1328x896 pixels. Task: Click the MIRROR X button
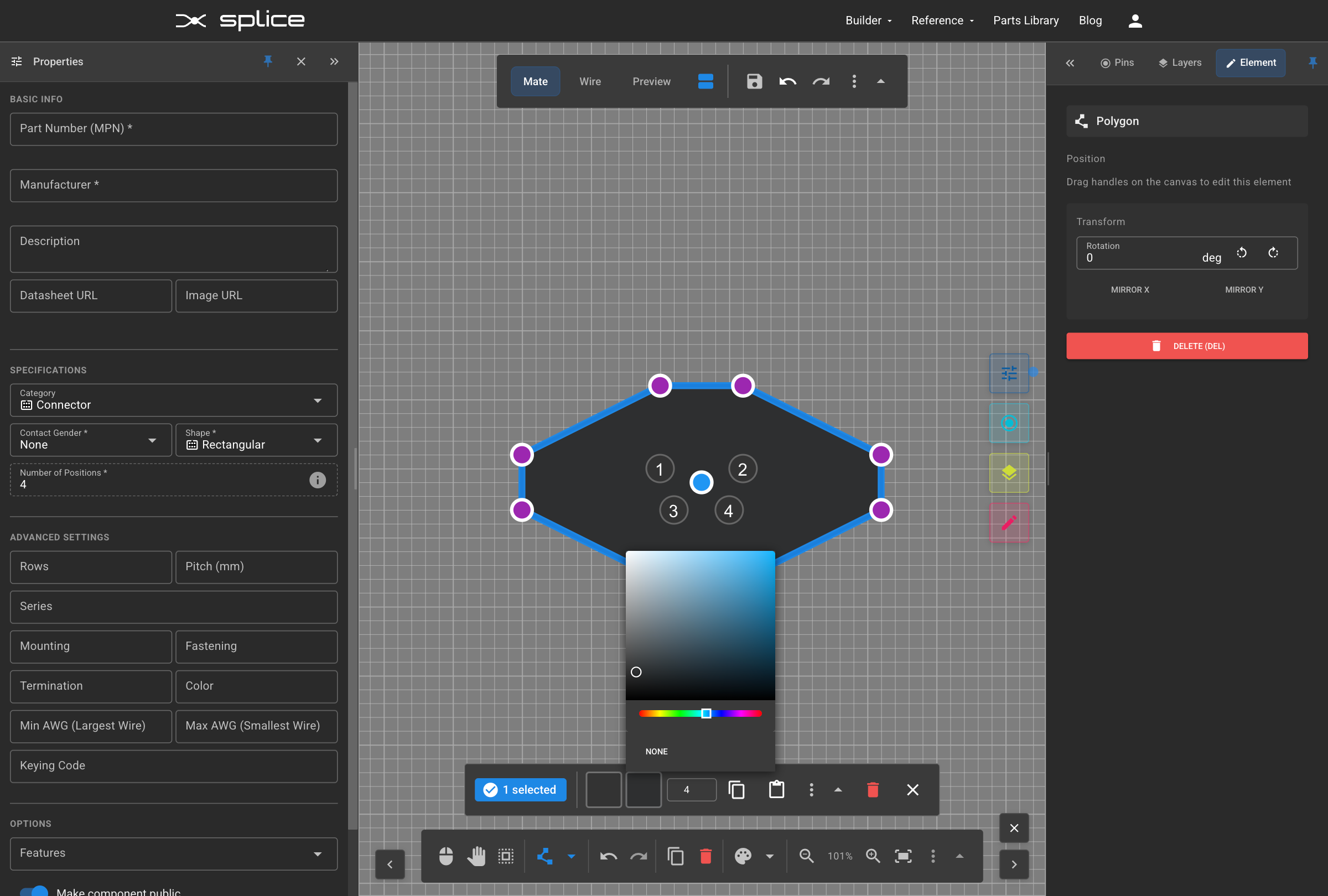1129,289
